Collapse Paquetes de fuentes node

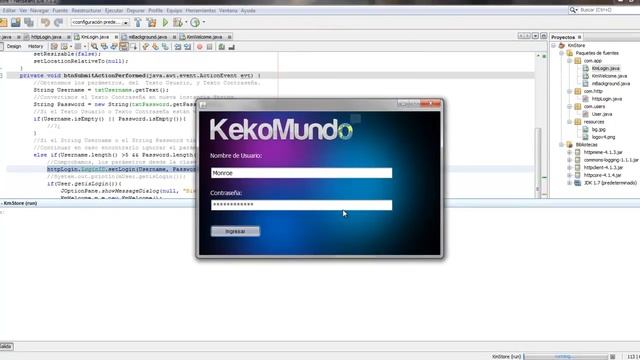(x=562, y=53)
